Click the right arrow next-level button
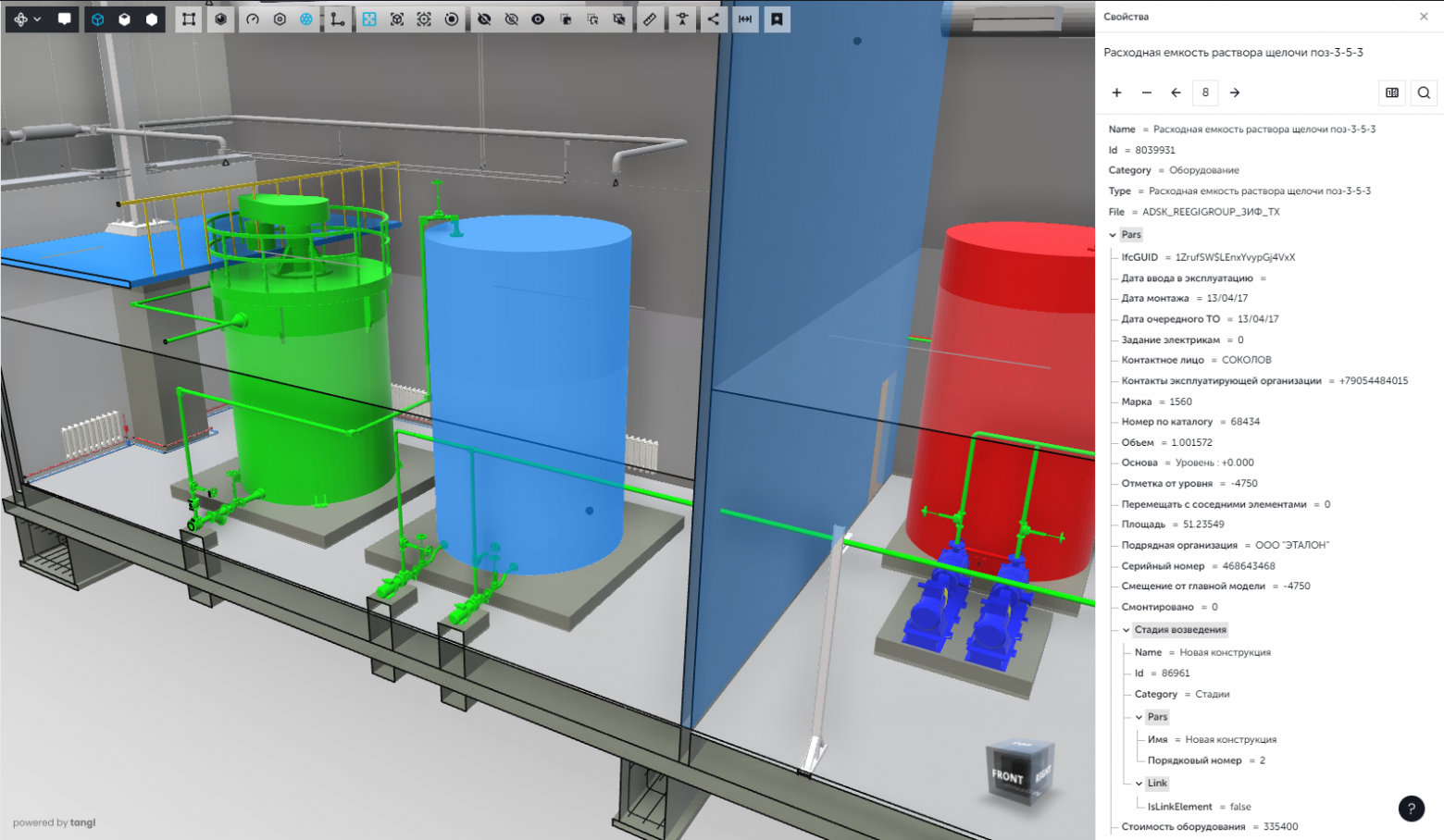Image resolution: width=1444 pixels, height=840 pixels. 1235,93
